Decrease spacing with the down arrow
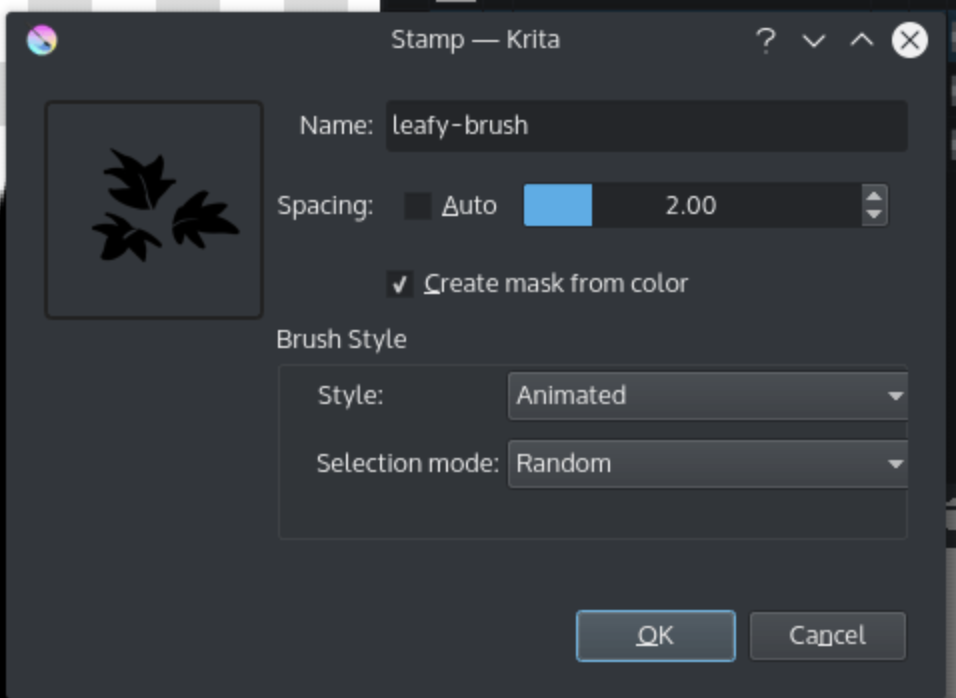The width and height of the screenshot is (956, 698). pos(874,215)
